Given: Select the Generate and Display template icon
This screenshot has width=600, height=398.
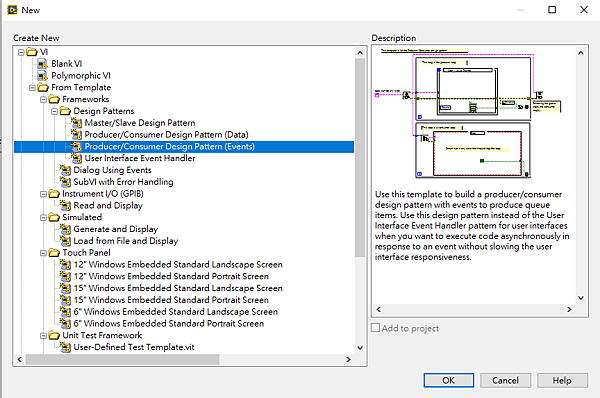Looking at the screenshot, I should point(65,229).
